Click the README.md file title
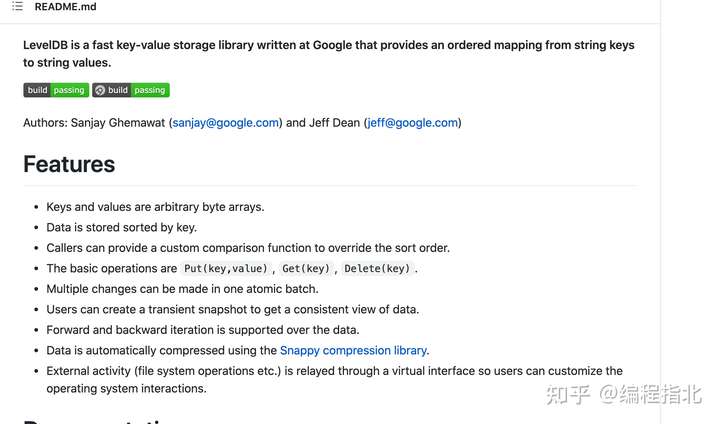The height and width of the screenshot is (424, 720). point(66,7)
